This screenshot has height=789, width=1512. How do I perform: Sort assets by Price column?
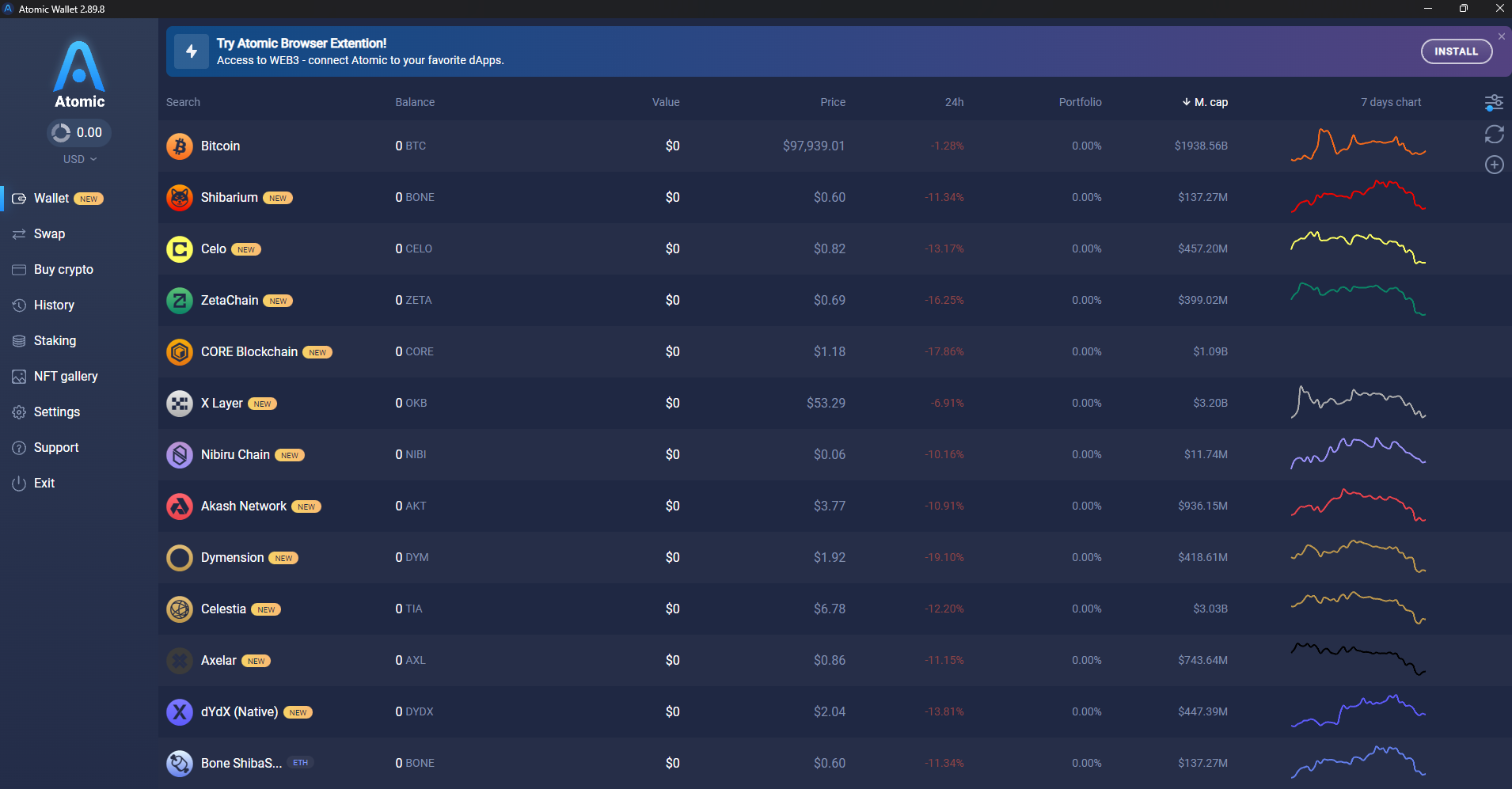(x=833, y=102)
